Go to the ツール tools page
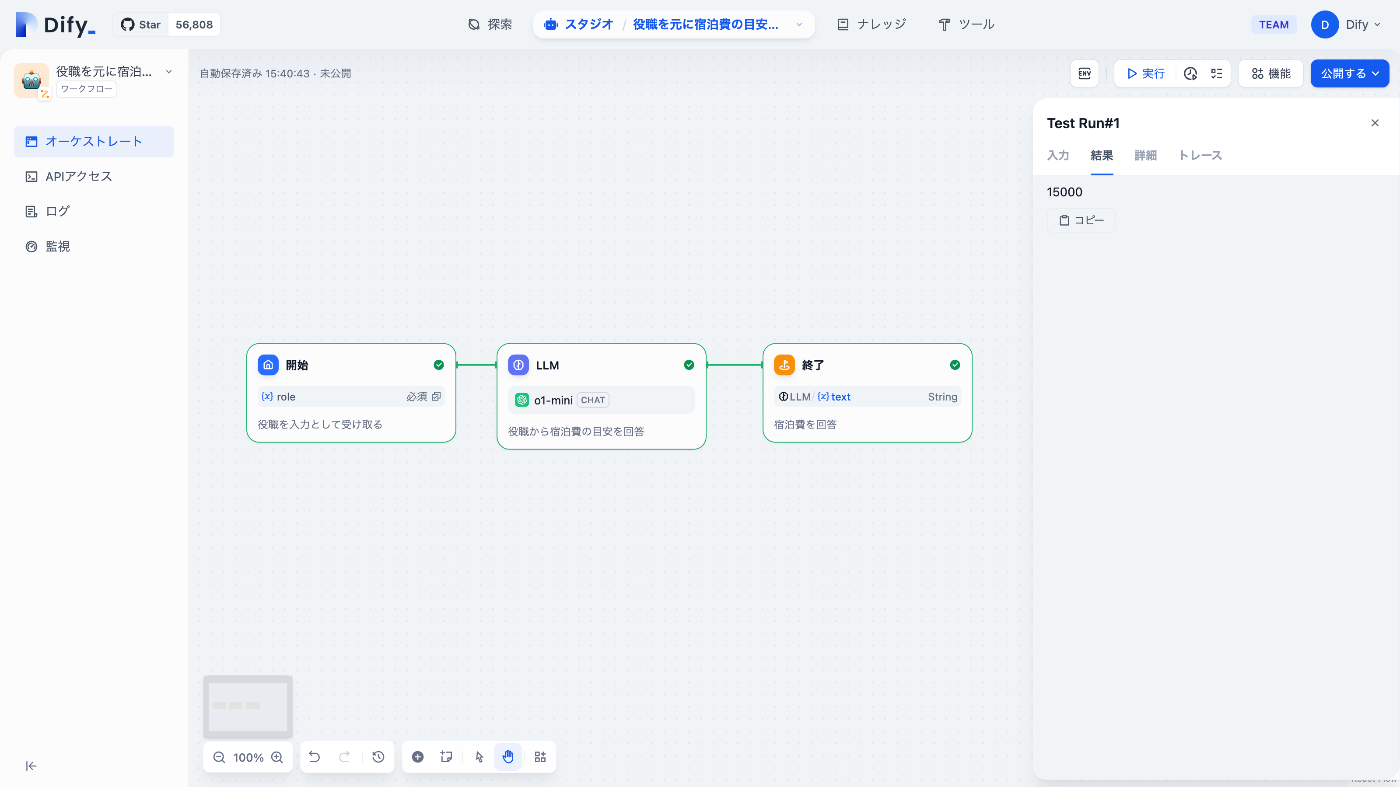This screenshot has height=787, width=1400. click(967, 24)
